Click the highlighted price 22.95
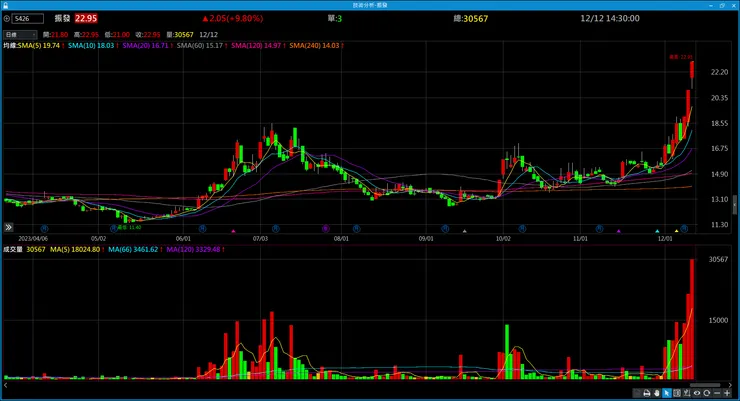Screen dimensions: 740x401 coord(86,18)
